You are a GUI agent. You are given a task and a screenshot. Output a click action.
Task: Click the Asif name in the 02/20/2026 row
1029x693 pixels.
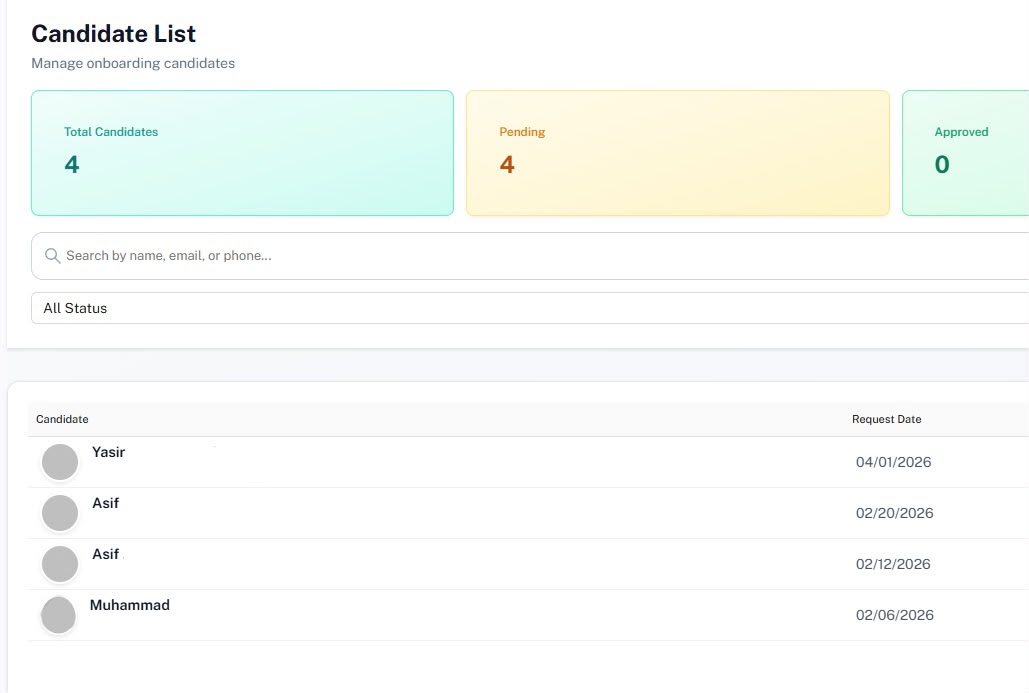coord(106,503)
